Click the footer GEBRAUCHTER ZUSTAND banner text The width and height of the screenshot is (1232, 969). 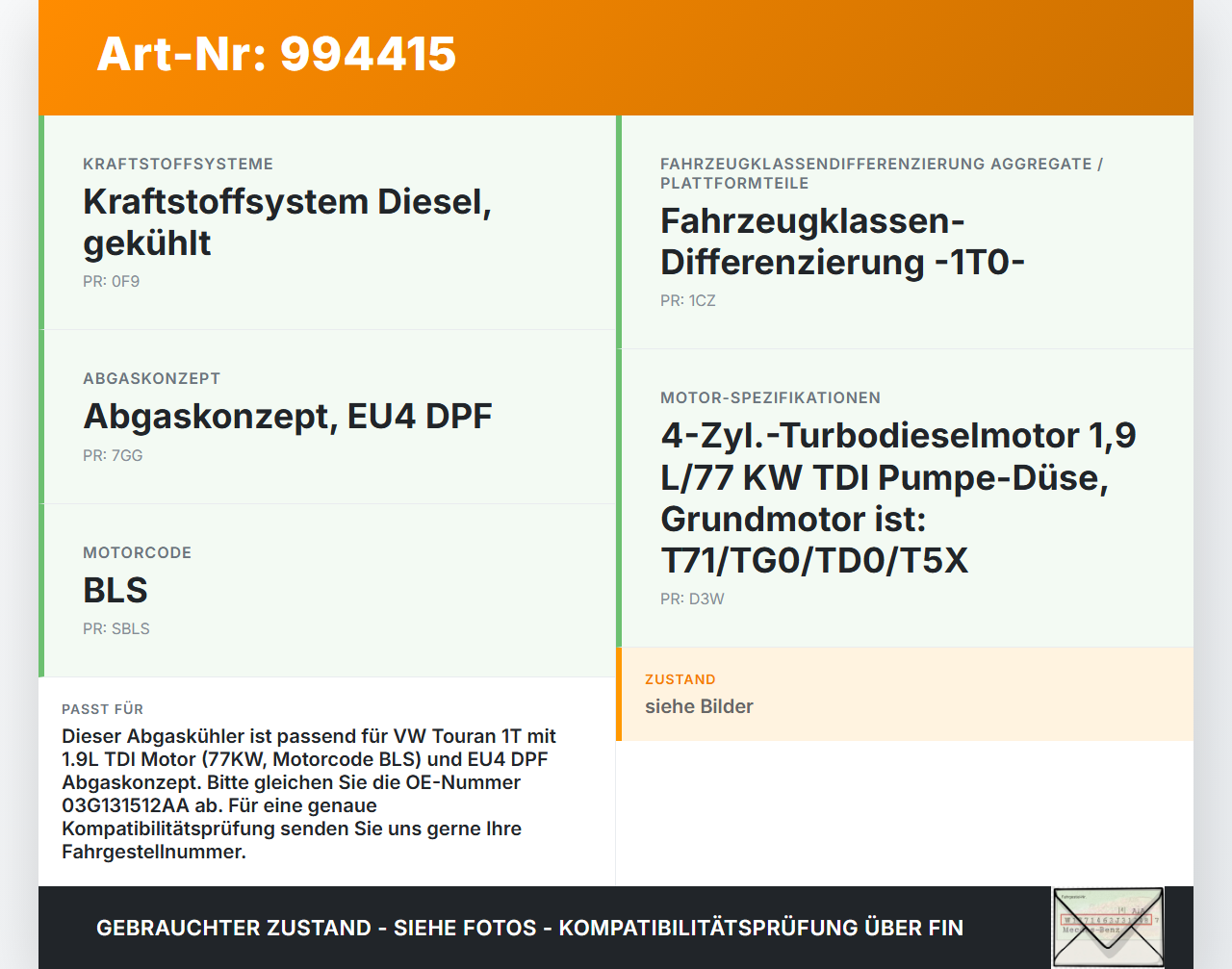tap(529, 929)
